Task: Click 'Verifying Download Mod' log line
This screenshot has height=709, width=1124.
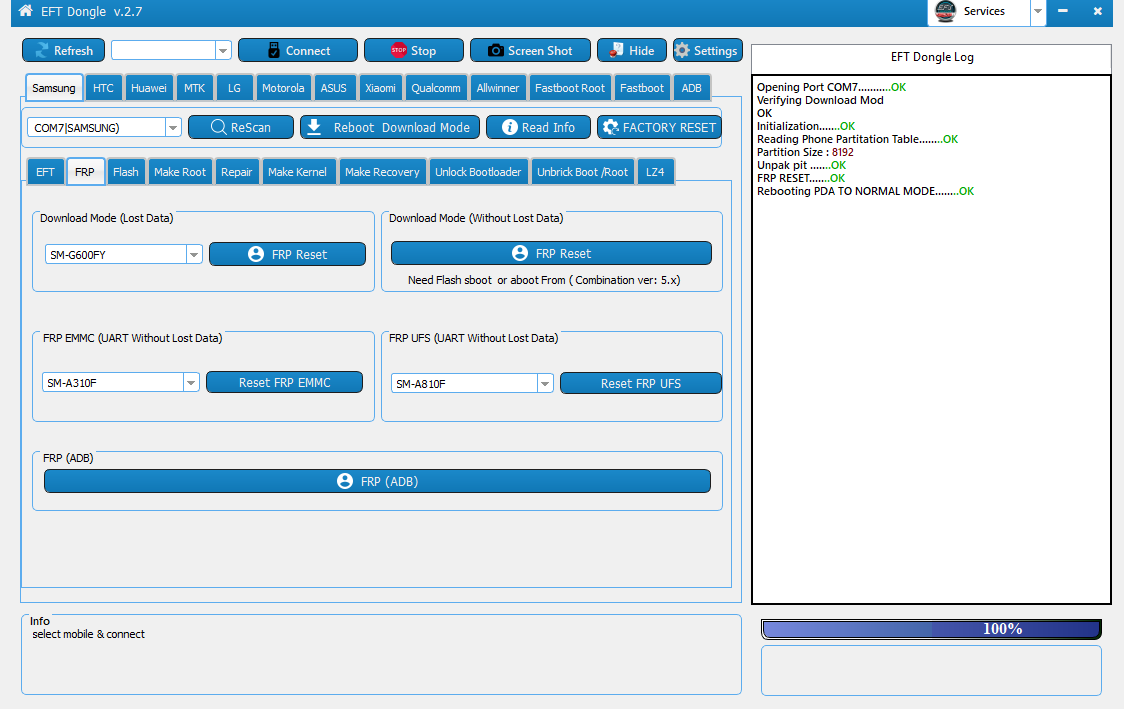Action: tap(820, 100)
